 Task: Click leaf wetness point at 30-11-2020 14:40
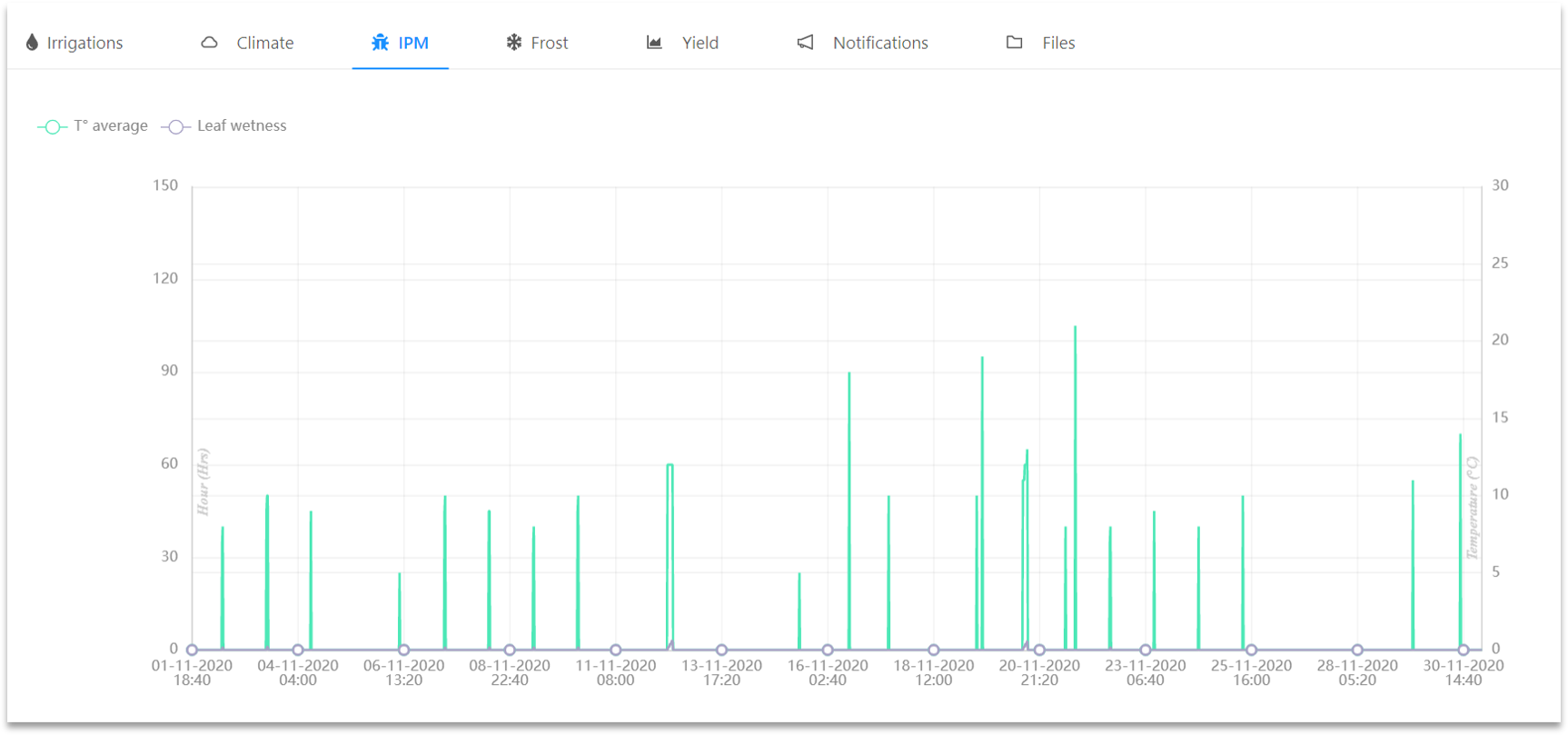coord(1464,650)
